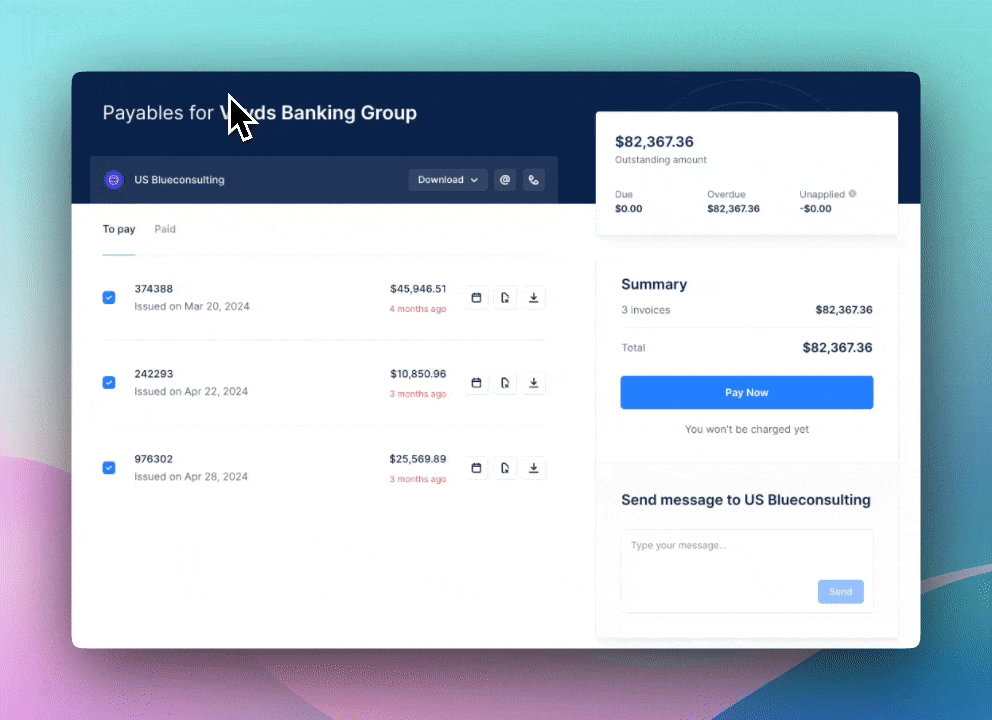Click the email (@) icon for US Blueconsulting
This screenshot has height=720, width=992.
pyautogui.click(x=505, y=180)
